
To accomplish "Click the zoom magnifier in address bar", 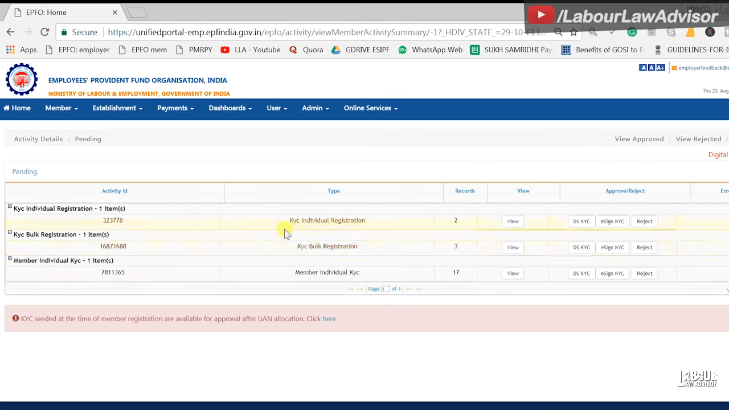I will 558,32.
